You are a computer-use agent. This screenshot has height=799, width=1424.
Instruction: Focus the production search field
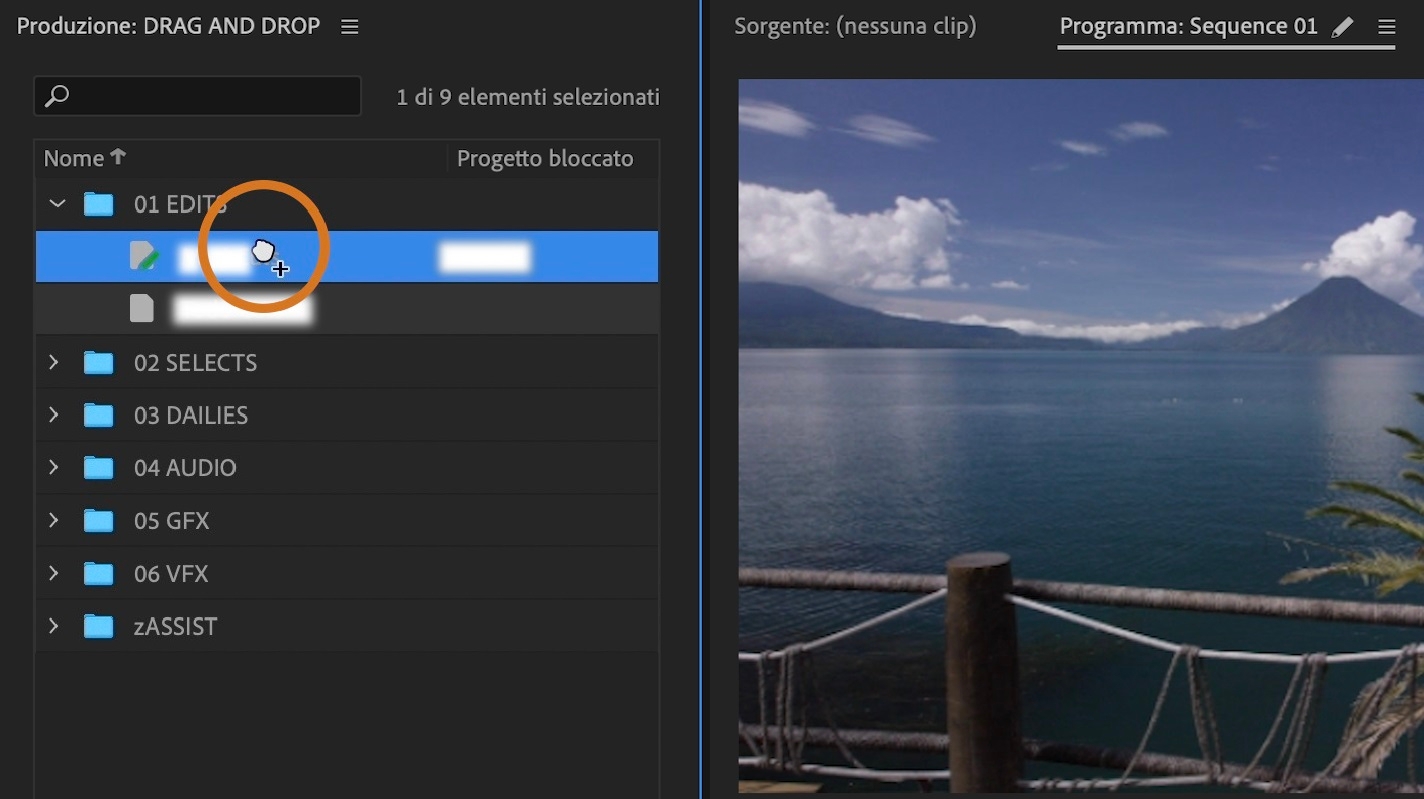point(197,96)
